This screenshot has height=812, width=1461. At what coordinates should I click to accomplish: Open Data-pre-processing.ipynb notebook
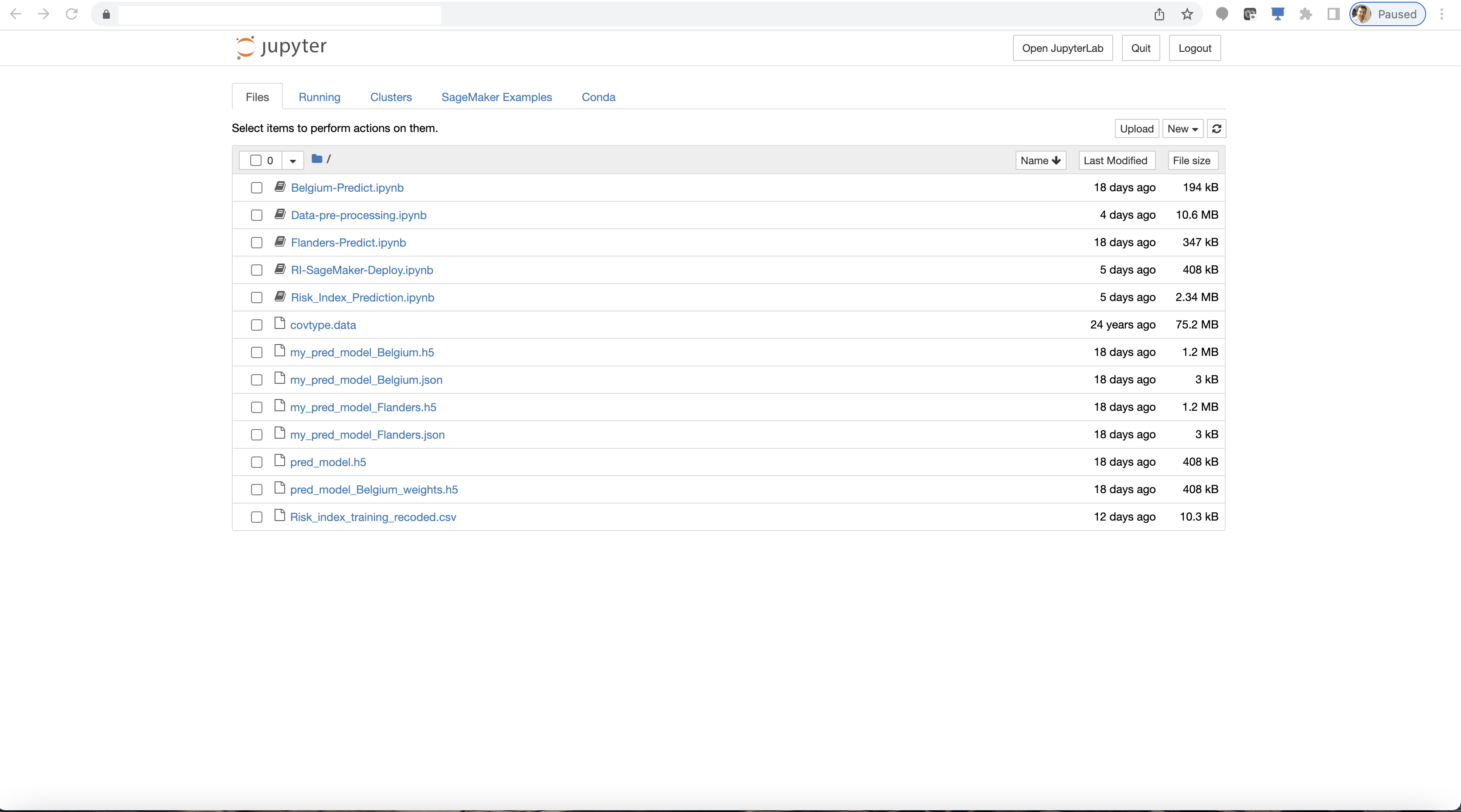[x=358, y=216]
